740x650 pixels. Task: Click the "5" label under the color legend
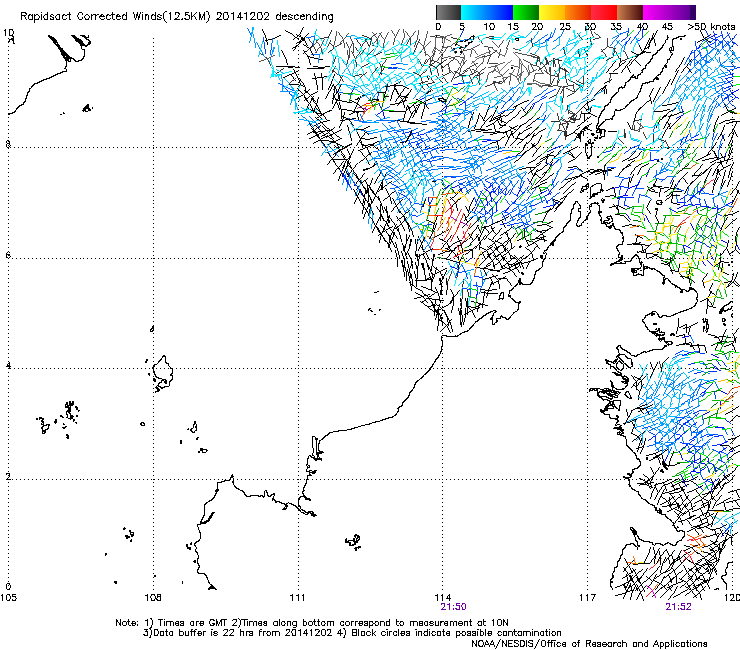point(462,27)
